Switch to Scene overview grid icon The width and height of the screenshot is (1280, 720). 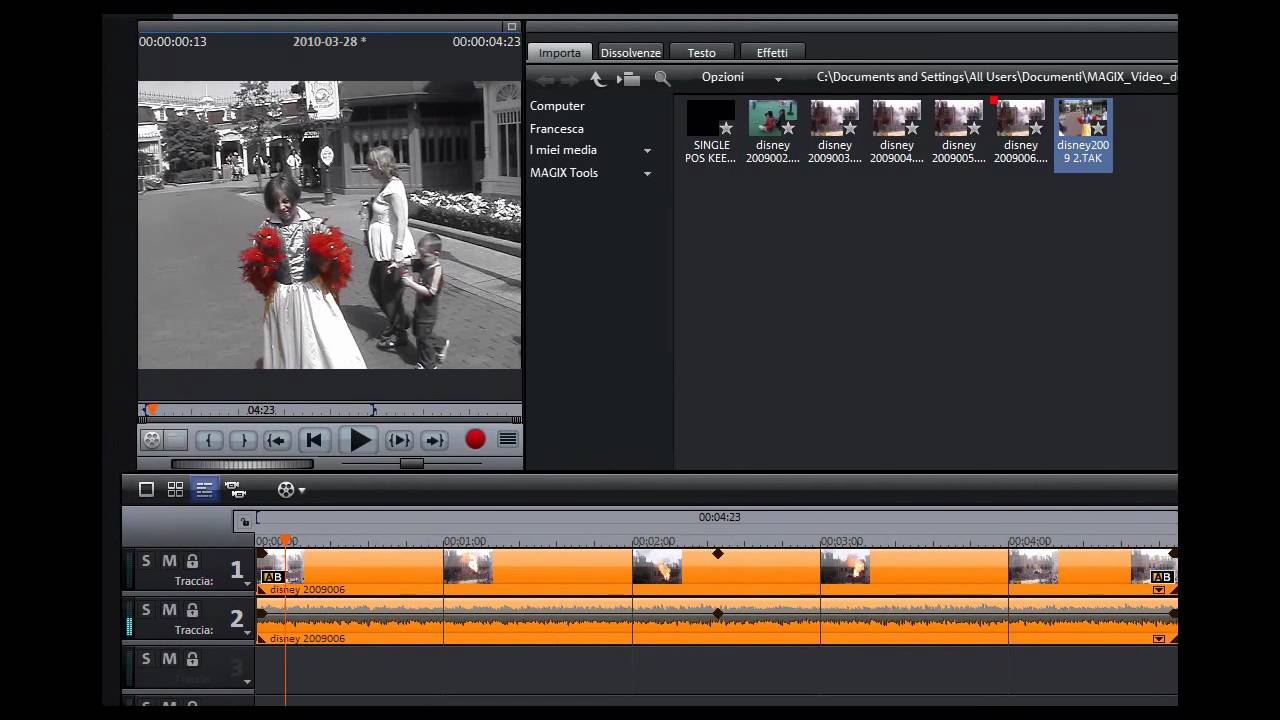pos(175,489)
